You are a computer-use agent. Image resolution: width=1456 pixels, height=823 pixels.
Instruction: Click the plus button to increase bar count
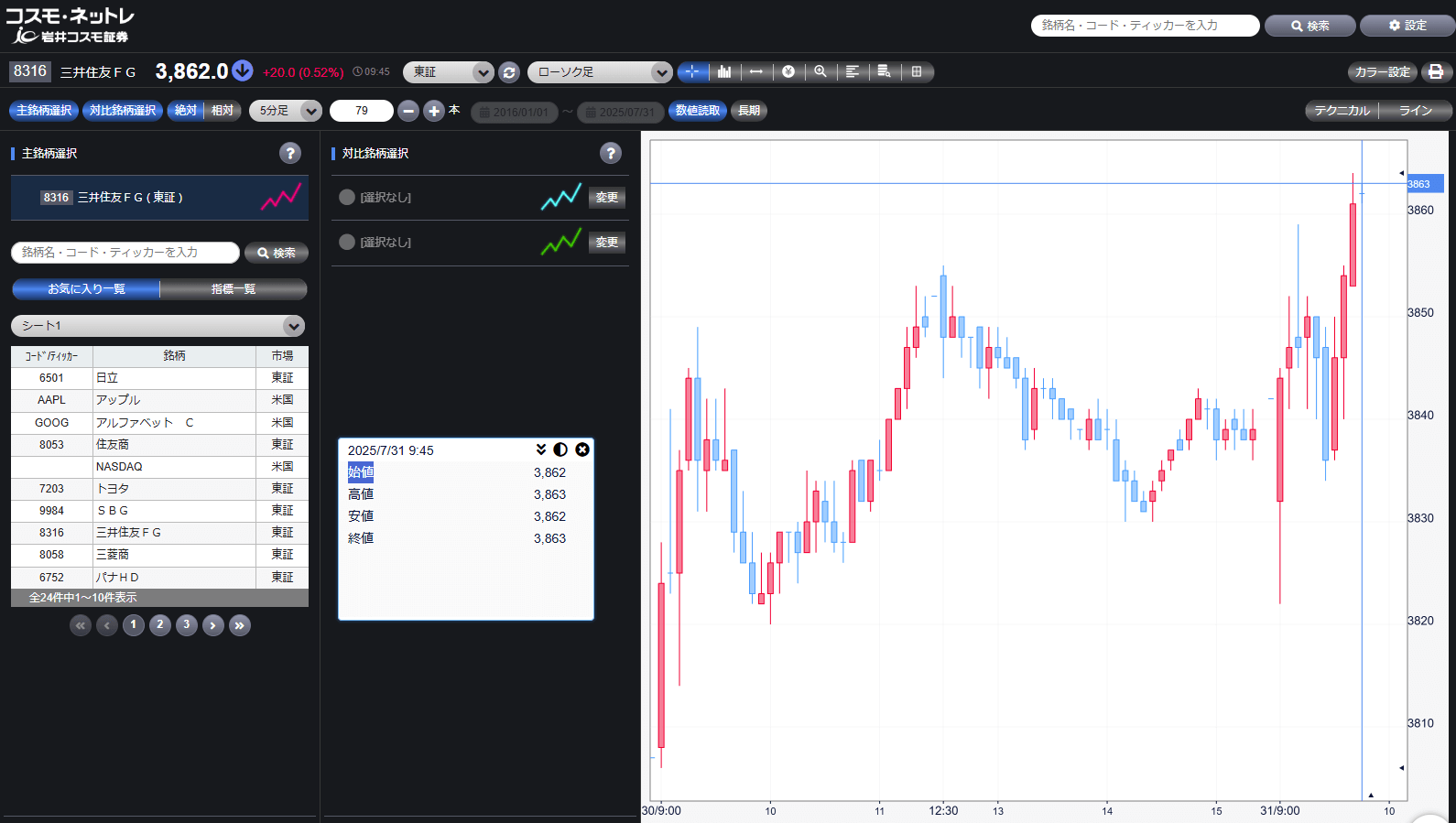coord(434,111)
